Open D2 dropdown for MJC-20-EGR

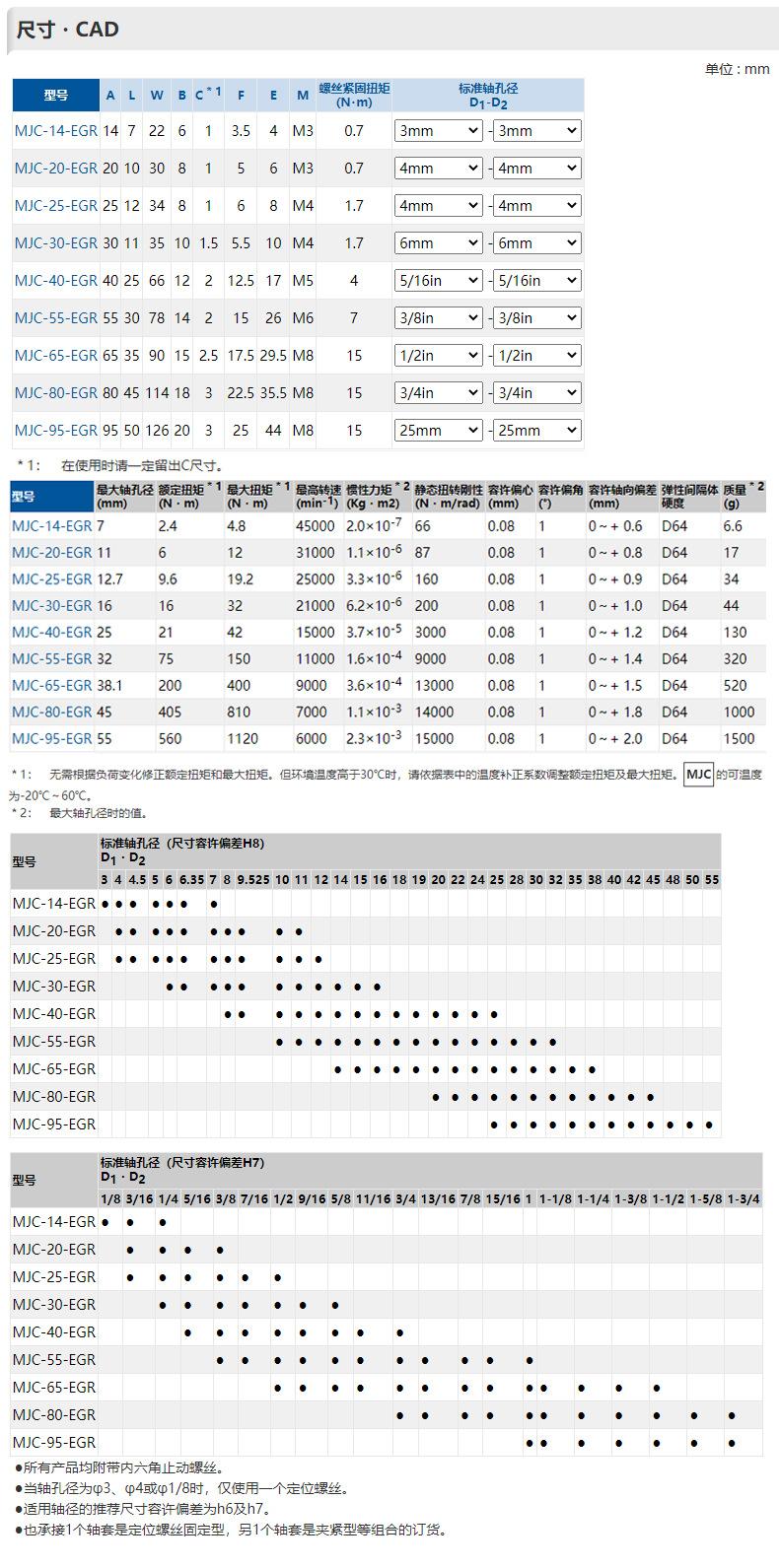click(536, 168)
